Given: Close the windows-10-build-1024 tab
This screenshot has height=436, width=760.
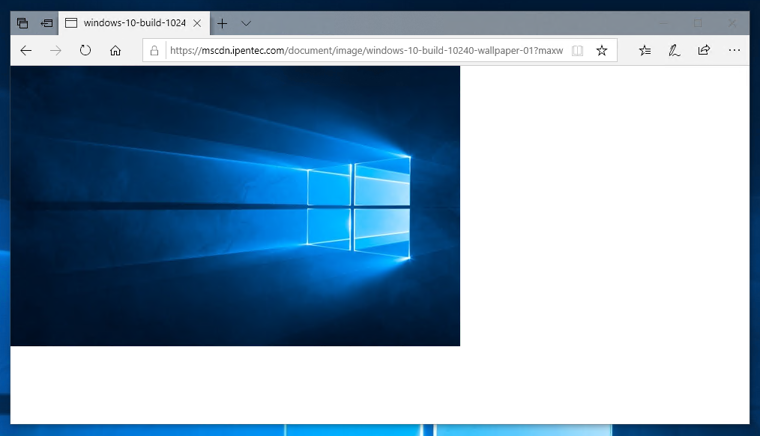Looking at the screenshot, I should click(197, 23).
